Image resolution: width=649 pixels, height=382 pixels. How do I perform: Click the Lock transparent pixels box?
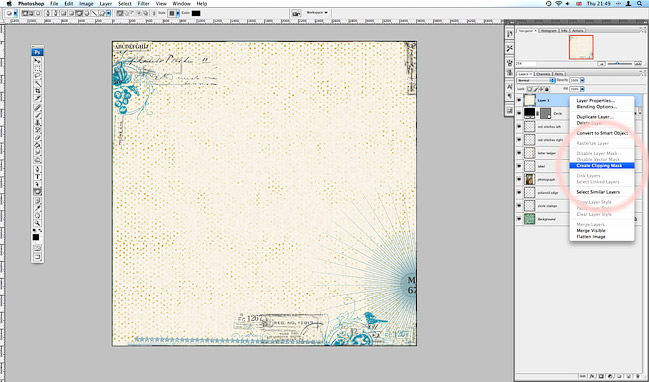(x=529, y=89)
